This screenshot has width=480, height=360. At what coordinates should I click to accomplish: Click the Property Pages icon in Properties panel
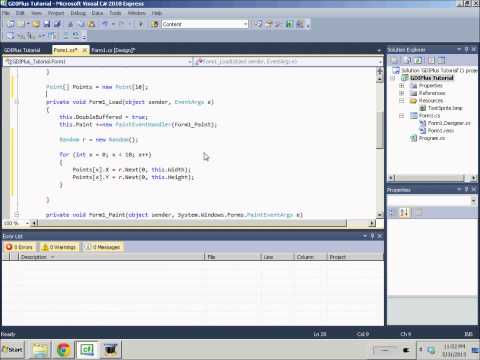tap(419, 212)
